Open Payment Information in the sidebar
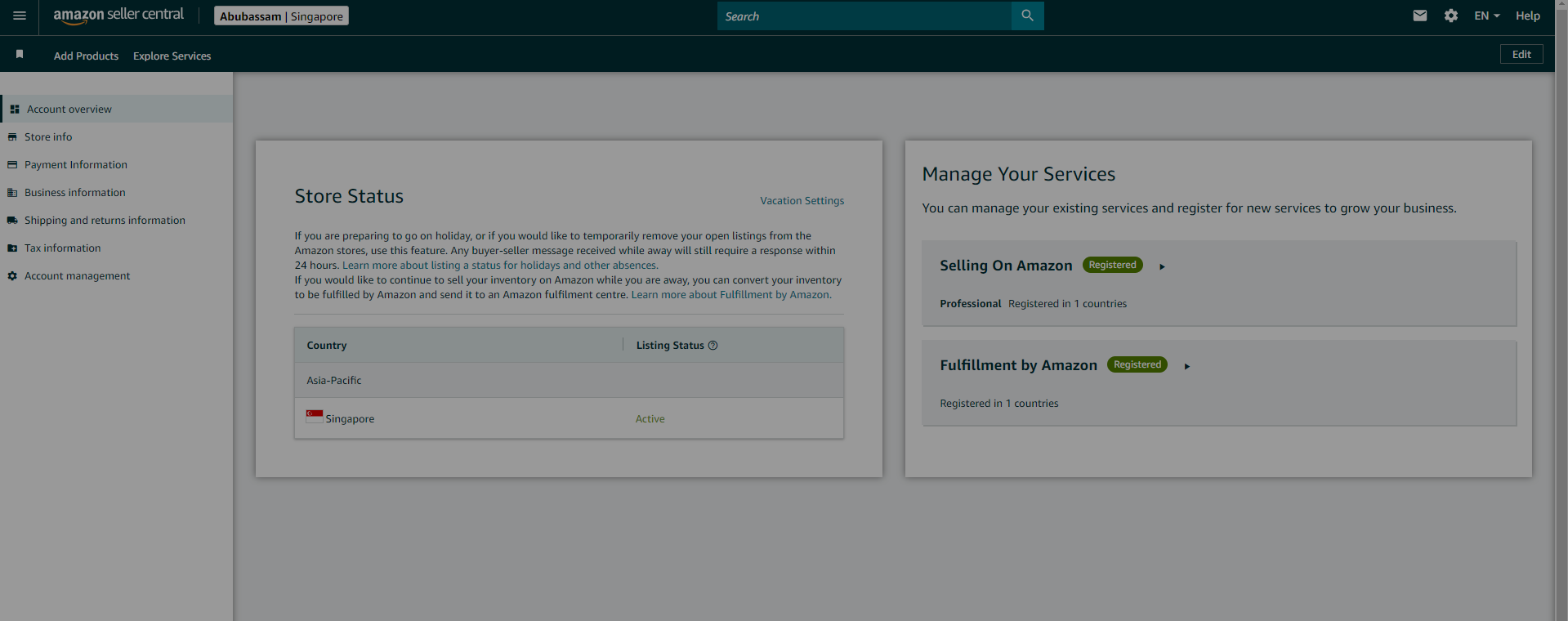1568x621 pixels. 76,165
